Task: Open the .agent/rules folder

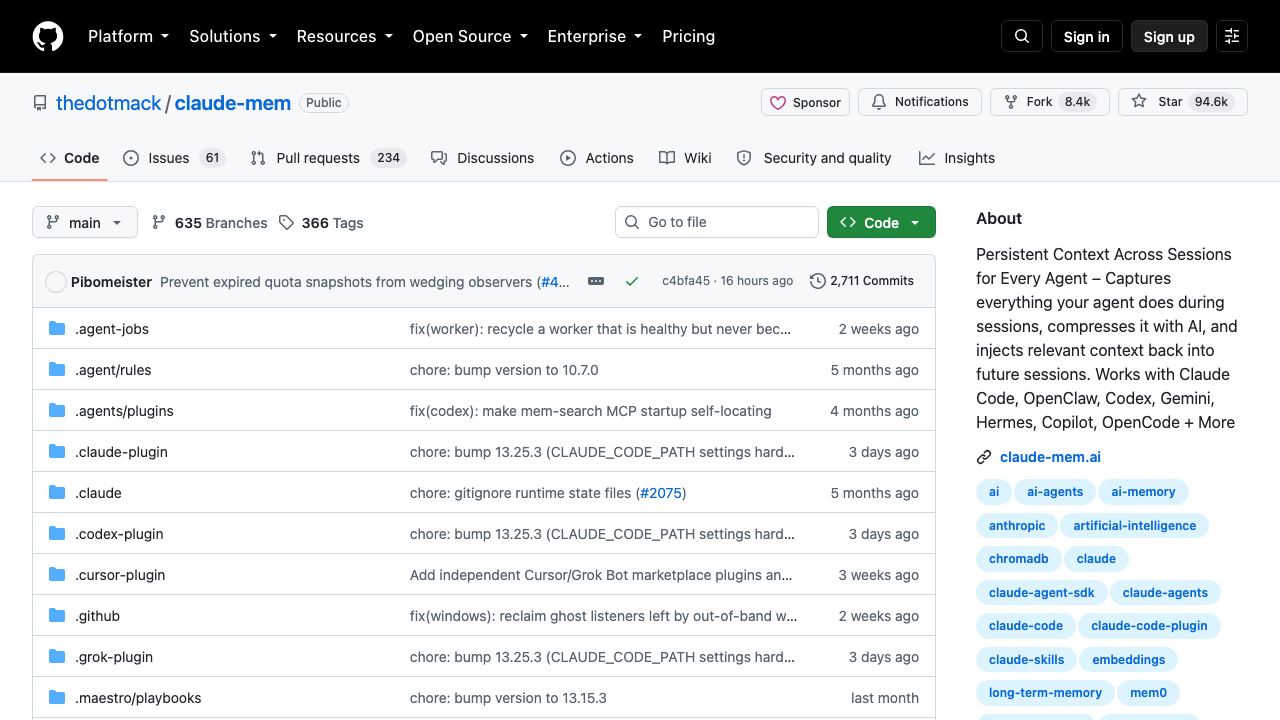Action: pos(113,370)
